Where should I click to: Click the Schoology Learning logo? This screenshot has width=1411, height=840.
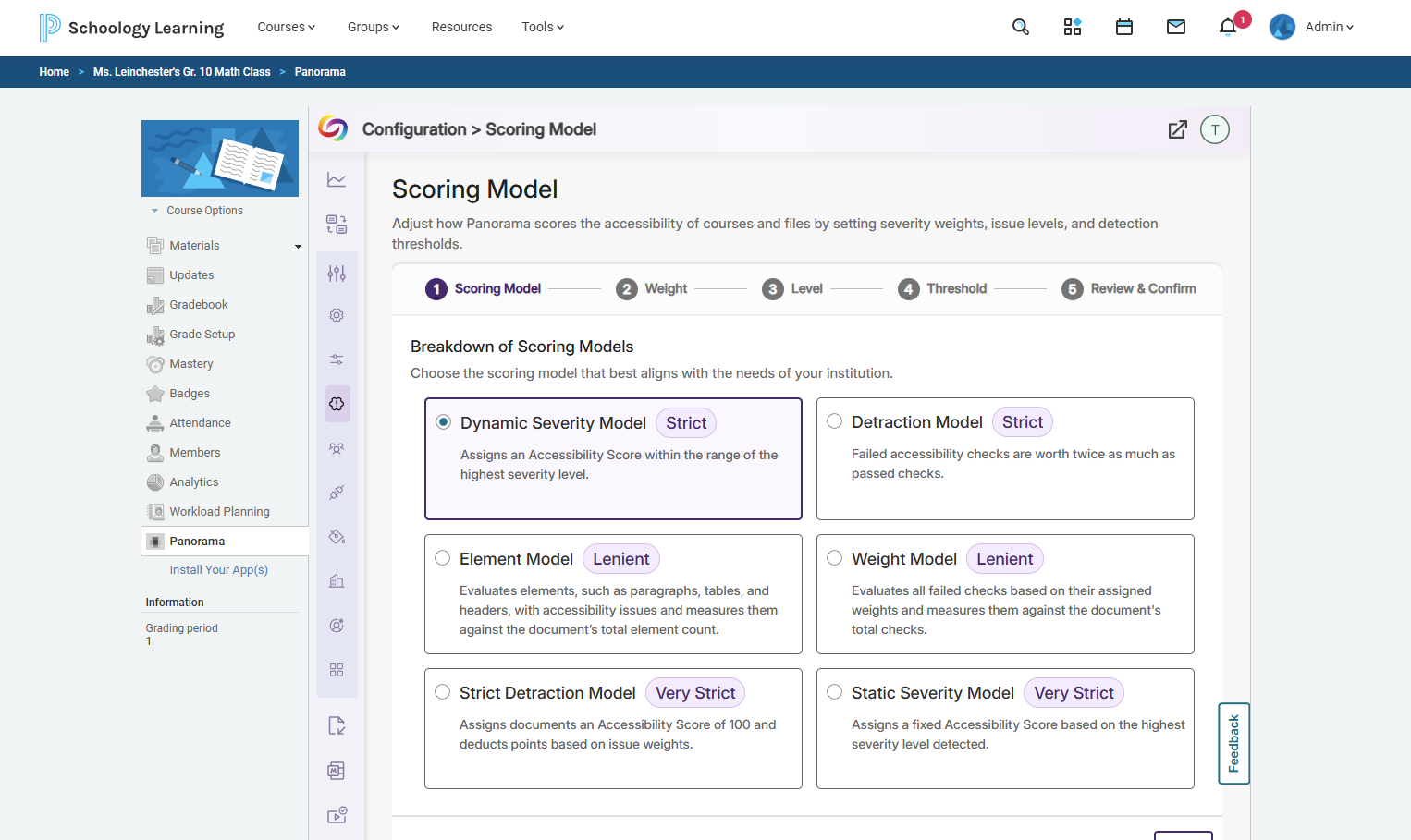pyautogui.click(x=131, y=28)
